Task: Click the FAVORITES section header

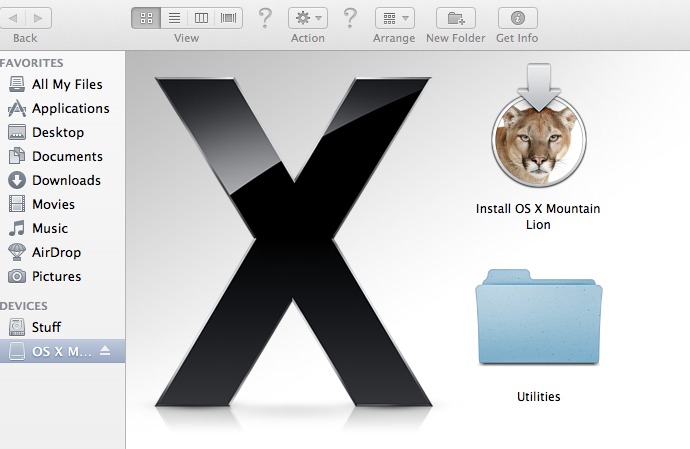Action: pyautogui.click(x=32, y=63)
